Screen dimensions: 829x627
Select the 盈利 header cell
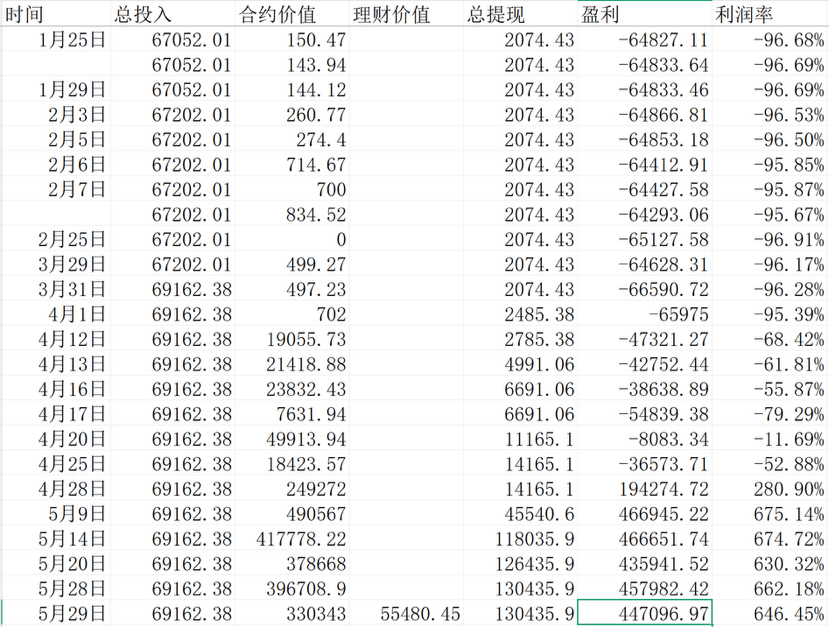point(644,14)
